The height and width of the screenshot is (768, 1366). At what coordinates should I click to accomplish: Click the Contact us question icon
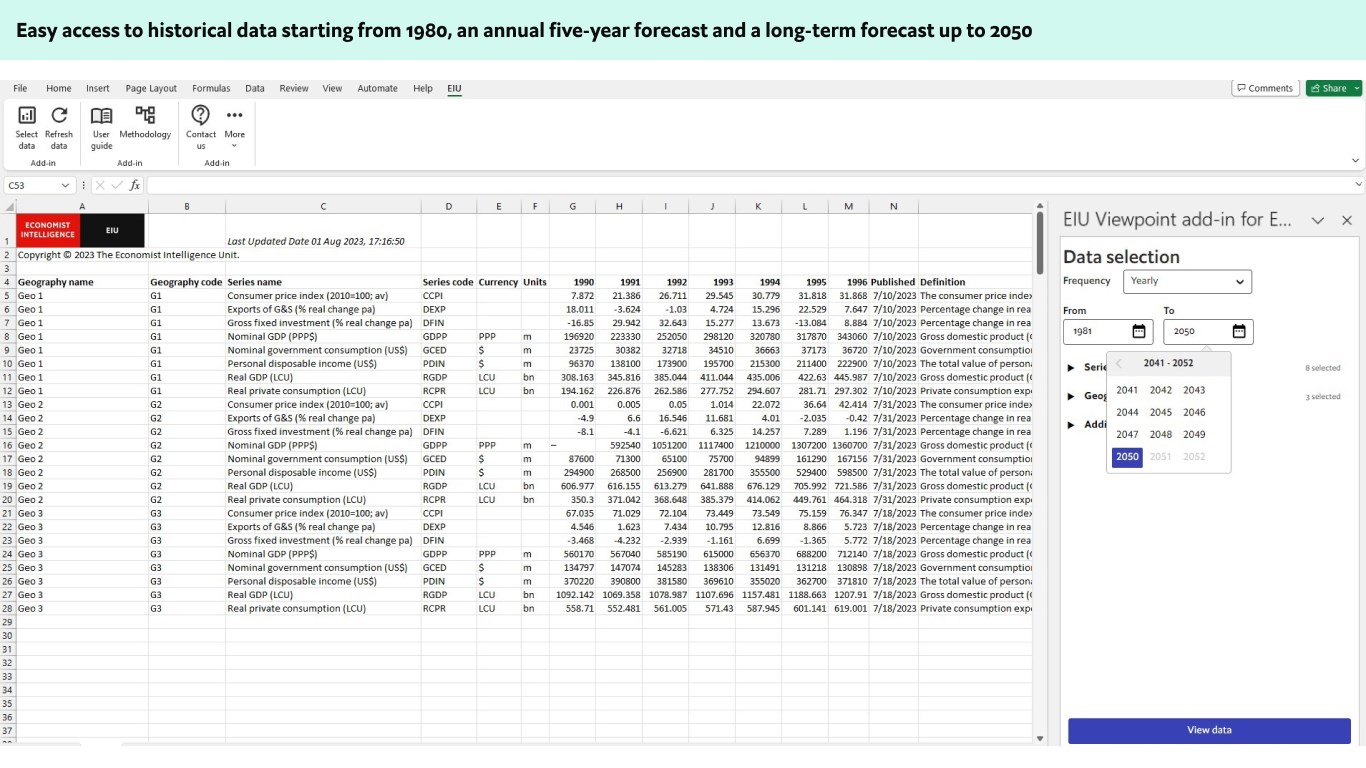coord(201,115)
